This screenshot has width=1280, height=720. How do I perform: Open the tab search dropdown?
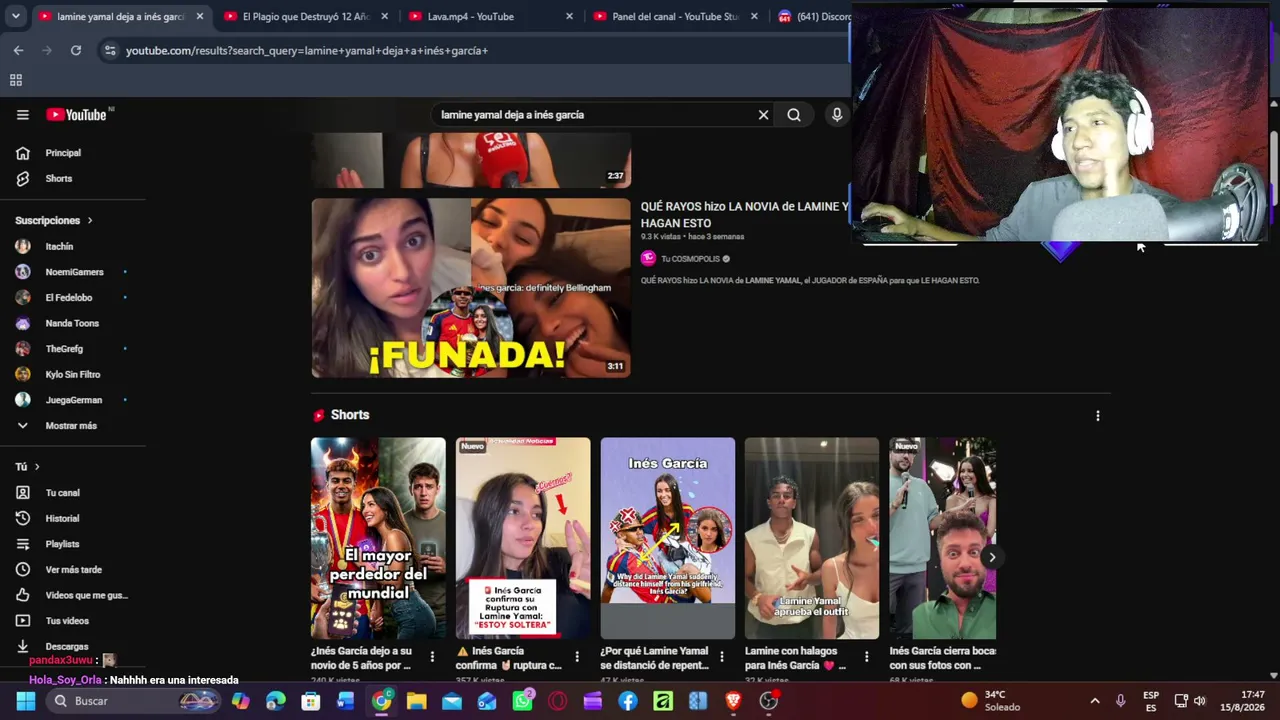[x=15, y=16]
